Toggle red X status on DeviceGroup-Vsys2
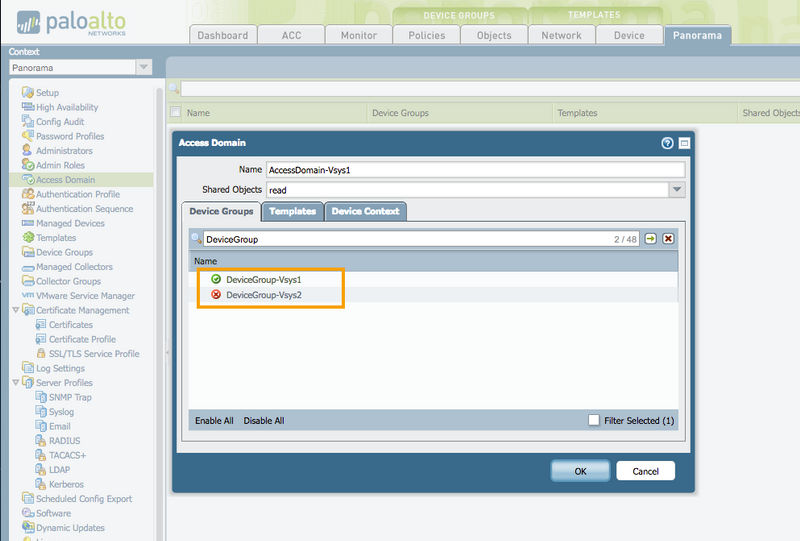Viewport: 800px width, 541px height. click(x=216, y=294)
